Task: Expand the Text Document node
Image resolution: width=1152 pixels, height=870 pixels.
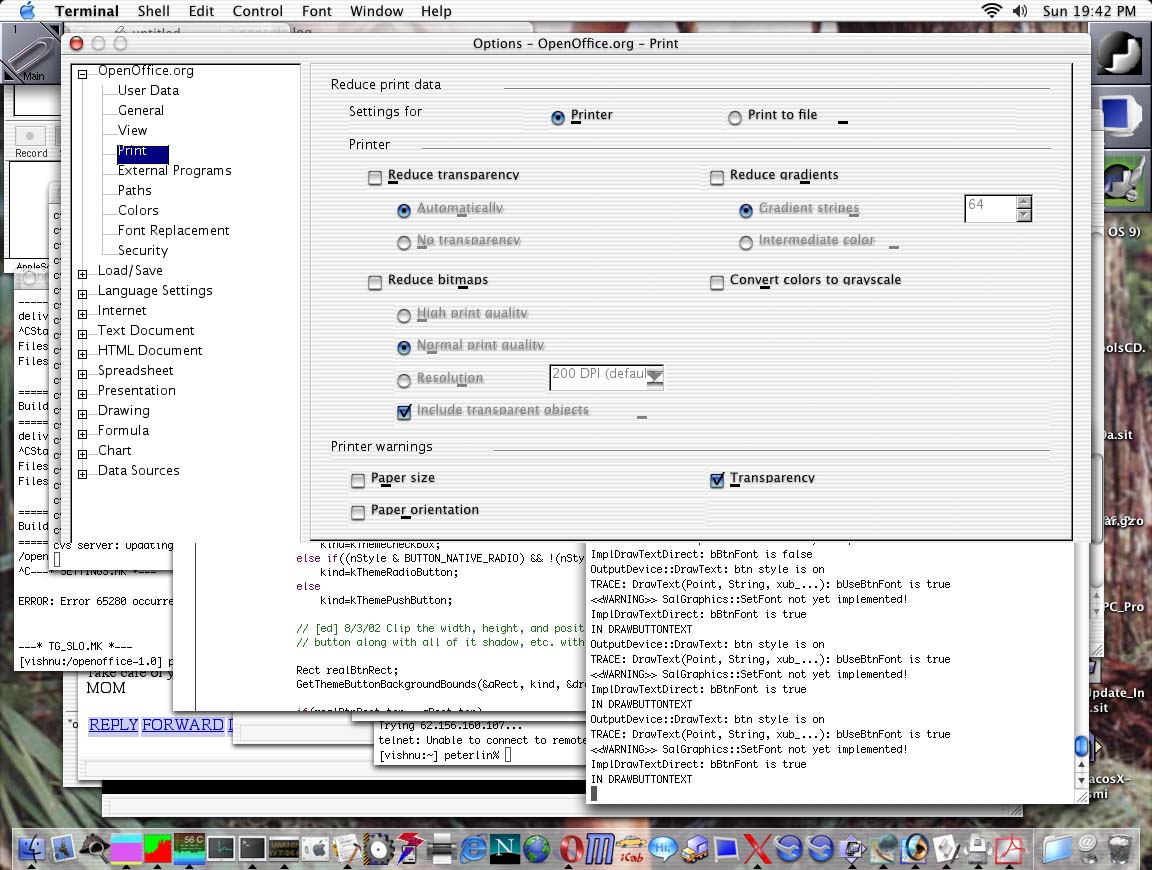Action: pyautogui.click(x=82, y=334)
